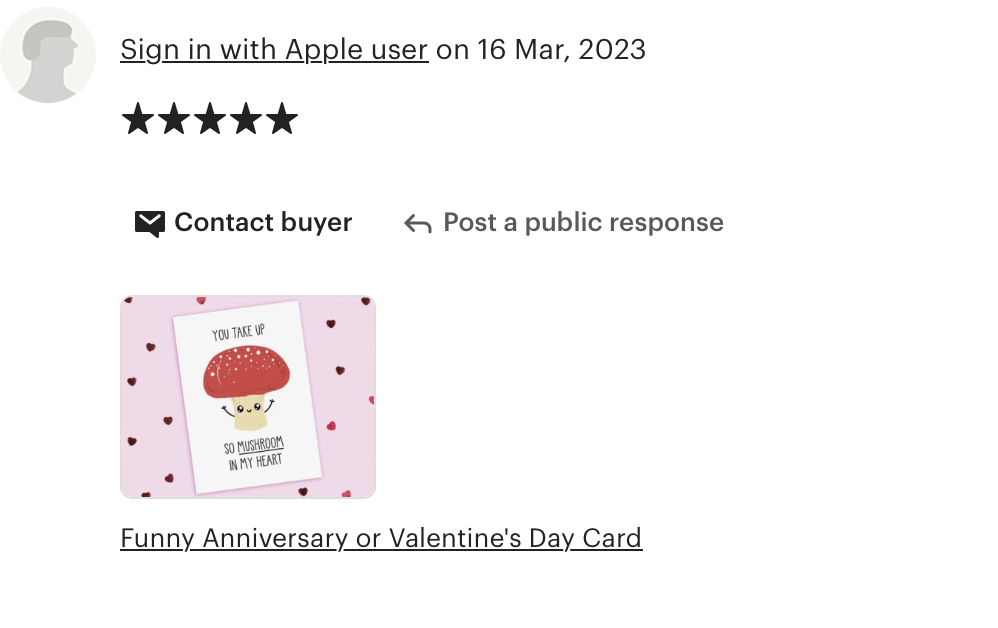Click the red mushroom cap illustration
Viewport: 998px width, 628px height.
pyautogui.click(x=246, y=372)
